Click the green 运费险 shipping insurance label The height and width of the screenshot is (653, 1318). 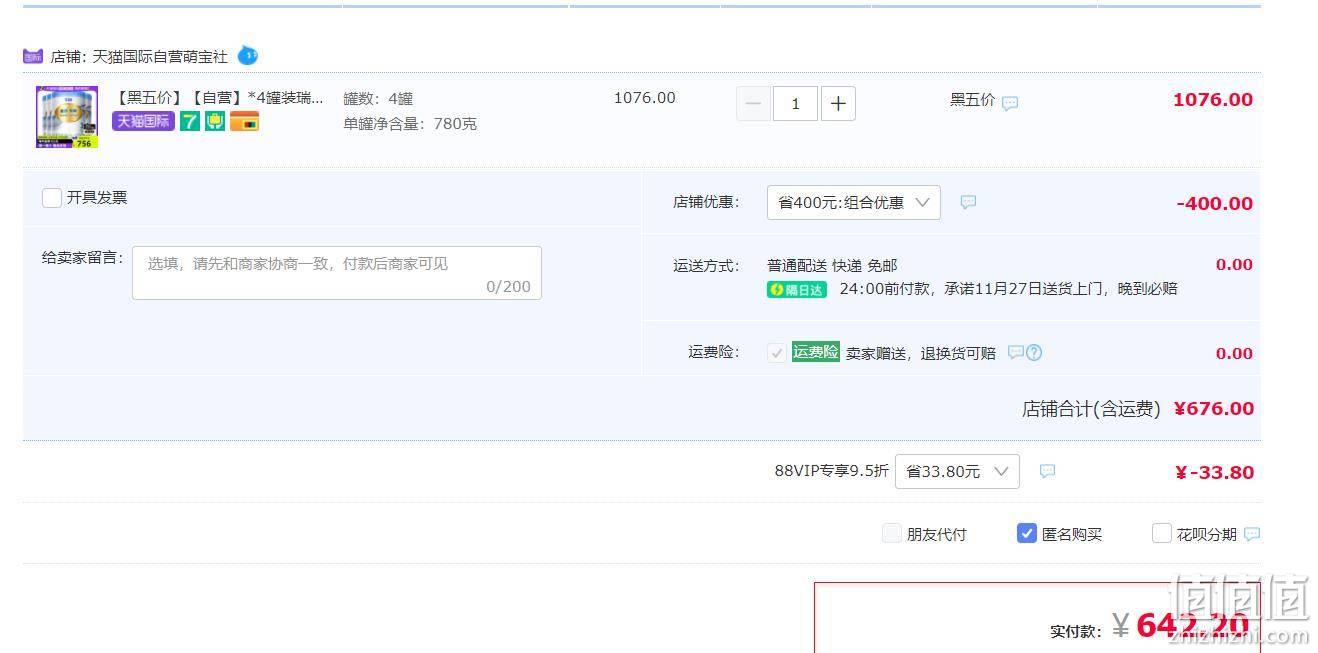tap(816, 352)
